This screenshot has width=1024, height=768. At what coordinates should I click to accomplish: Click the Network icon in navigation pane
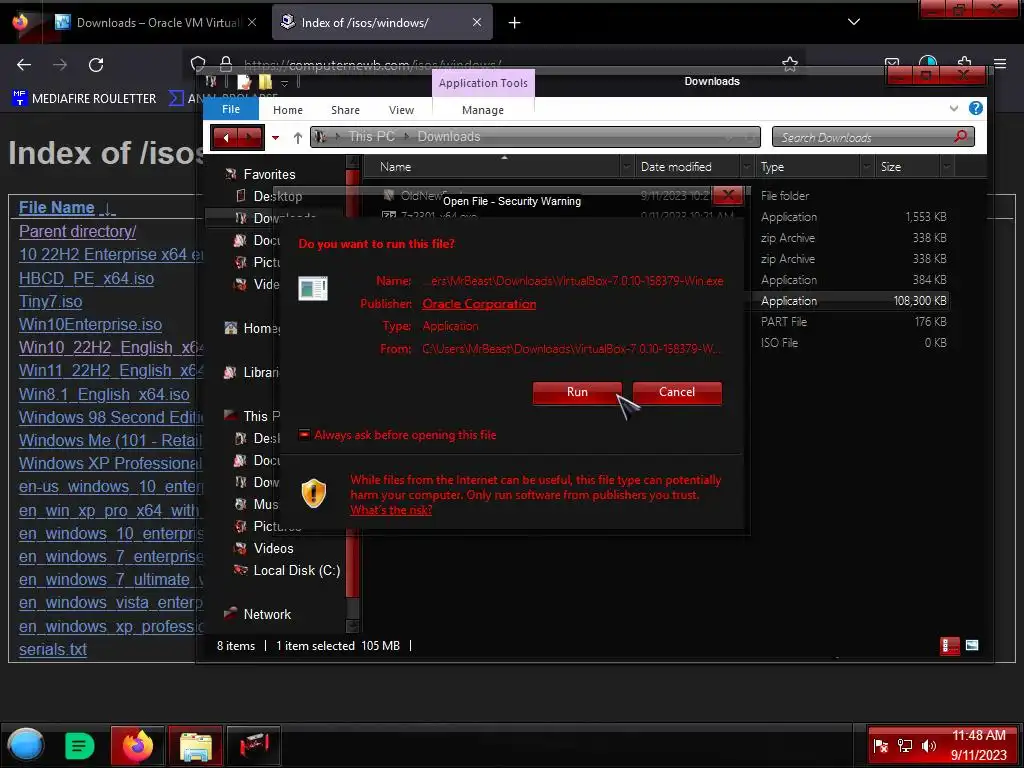(230, 614)
